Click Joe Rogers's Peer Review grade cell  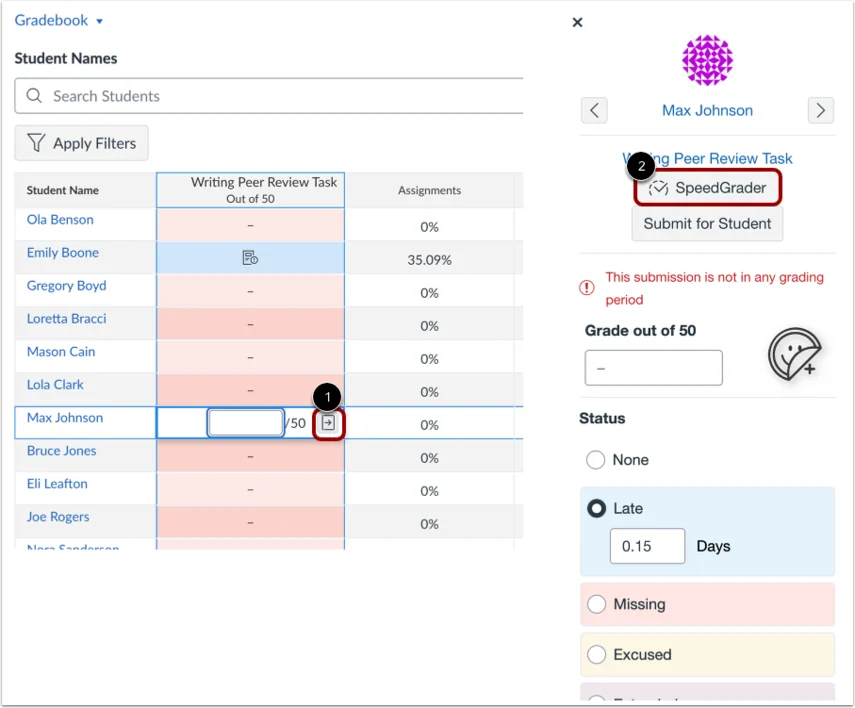coord(250,523)
